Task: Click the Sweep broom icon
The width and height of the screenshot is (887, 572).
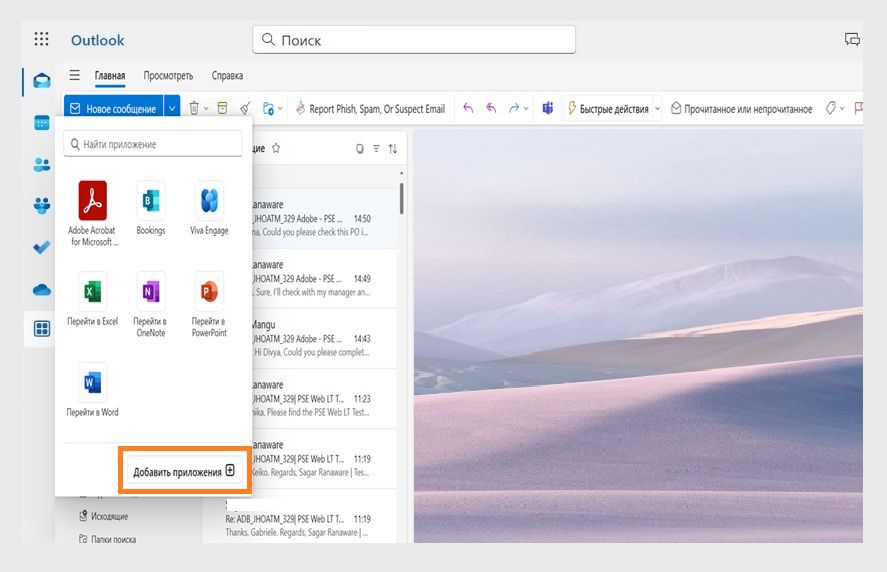Action: pos(245,108)
